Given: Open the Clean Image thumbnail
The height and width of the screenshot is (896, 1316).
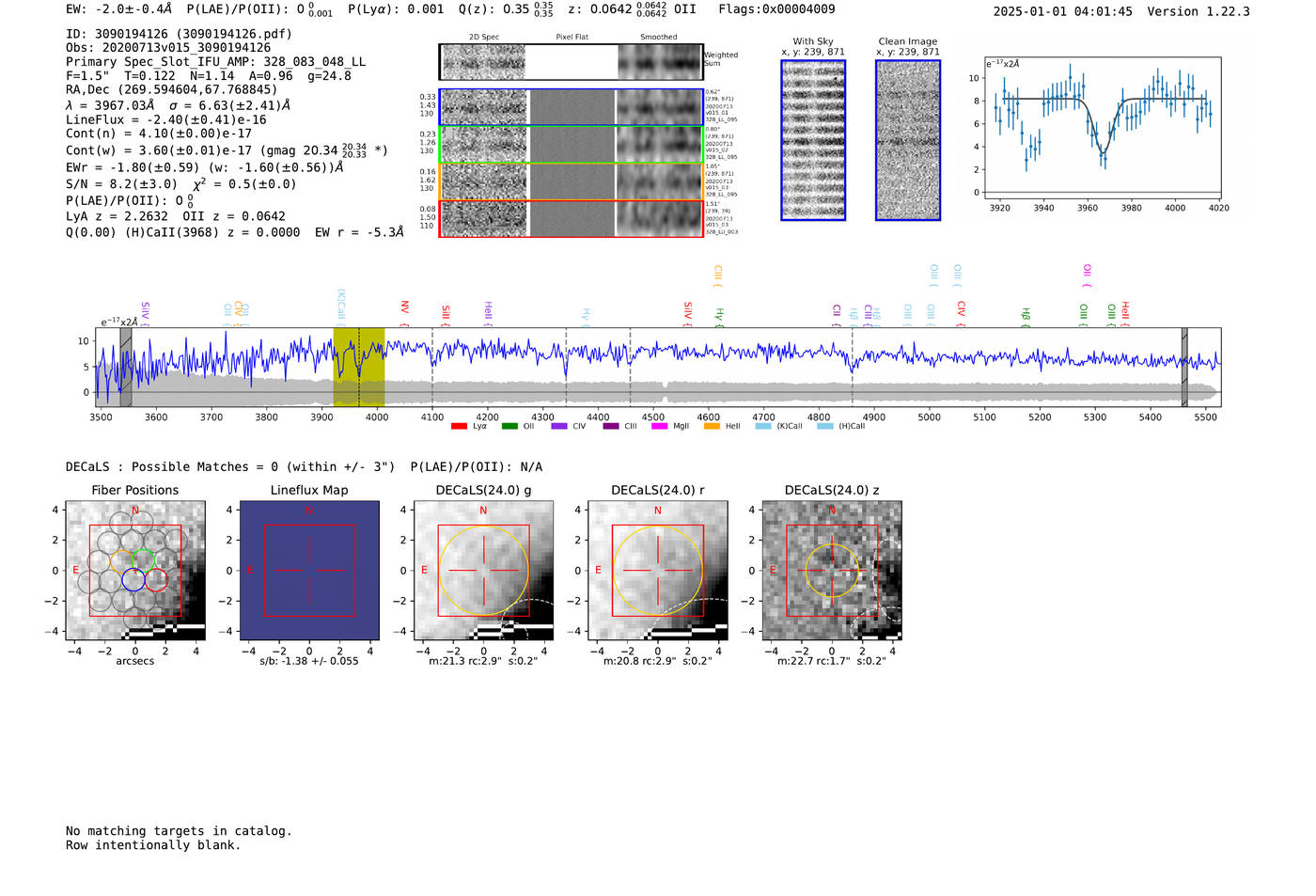Looking at the screenshot, I should pos(908,140).
